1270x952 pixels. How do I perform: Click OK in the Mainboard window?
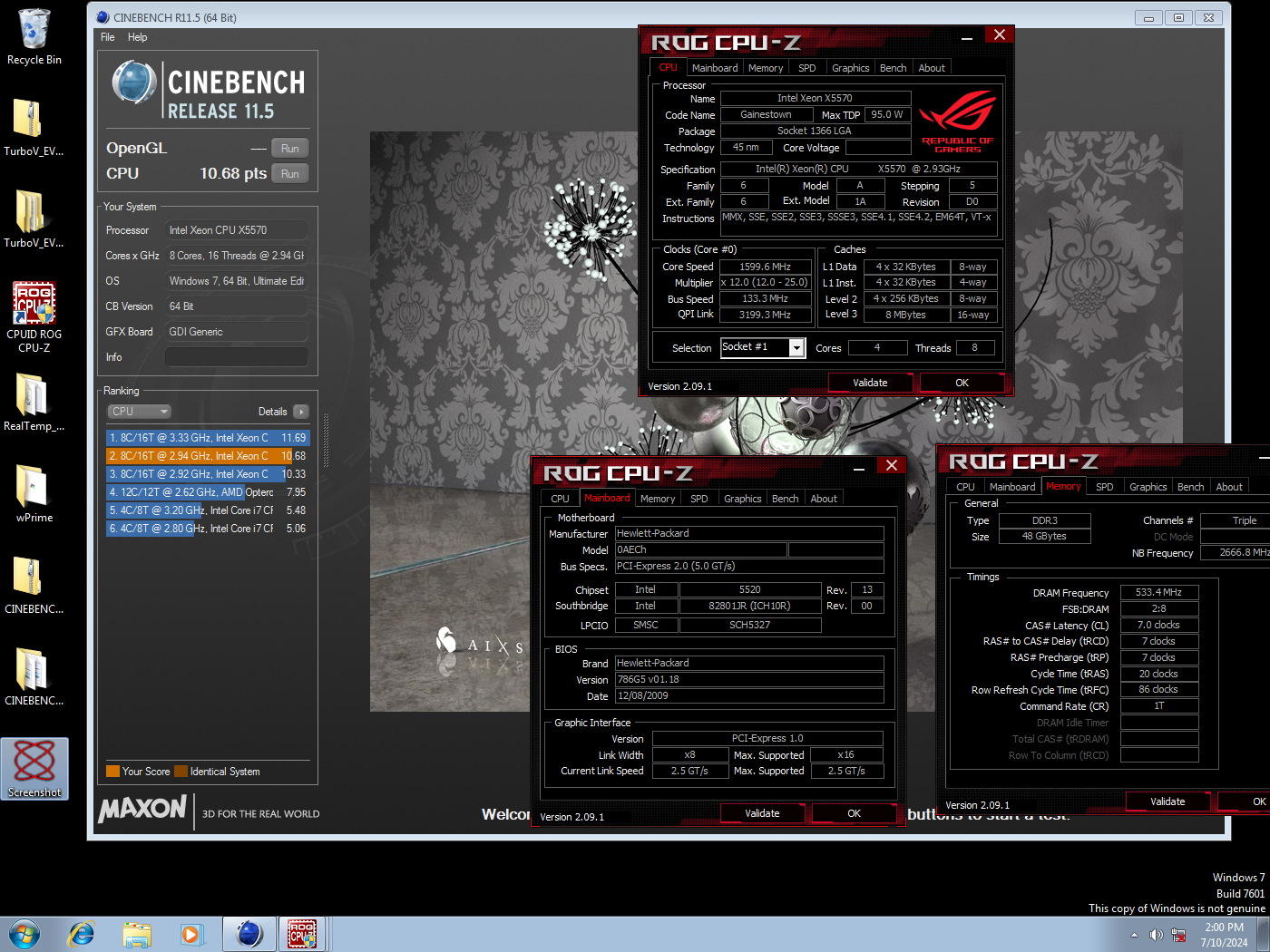855,813
